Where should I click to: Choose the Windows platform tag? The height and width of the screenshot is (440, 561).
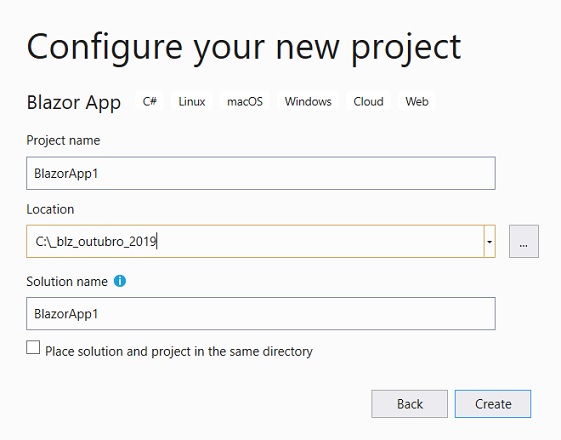click(308, 101)
